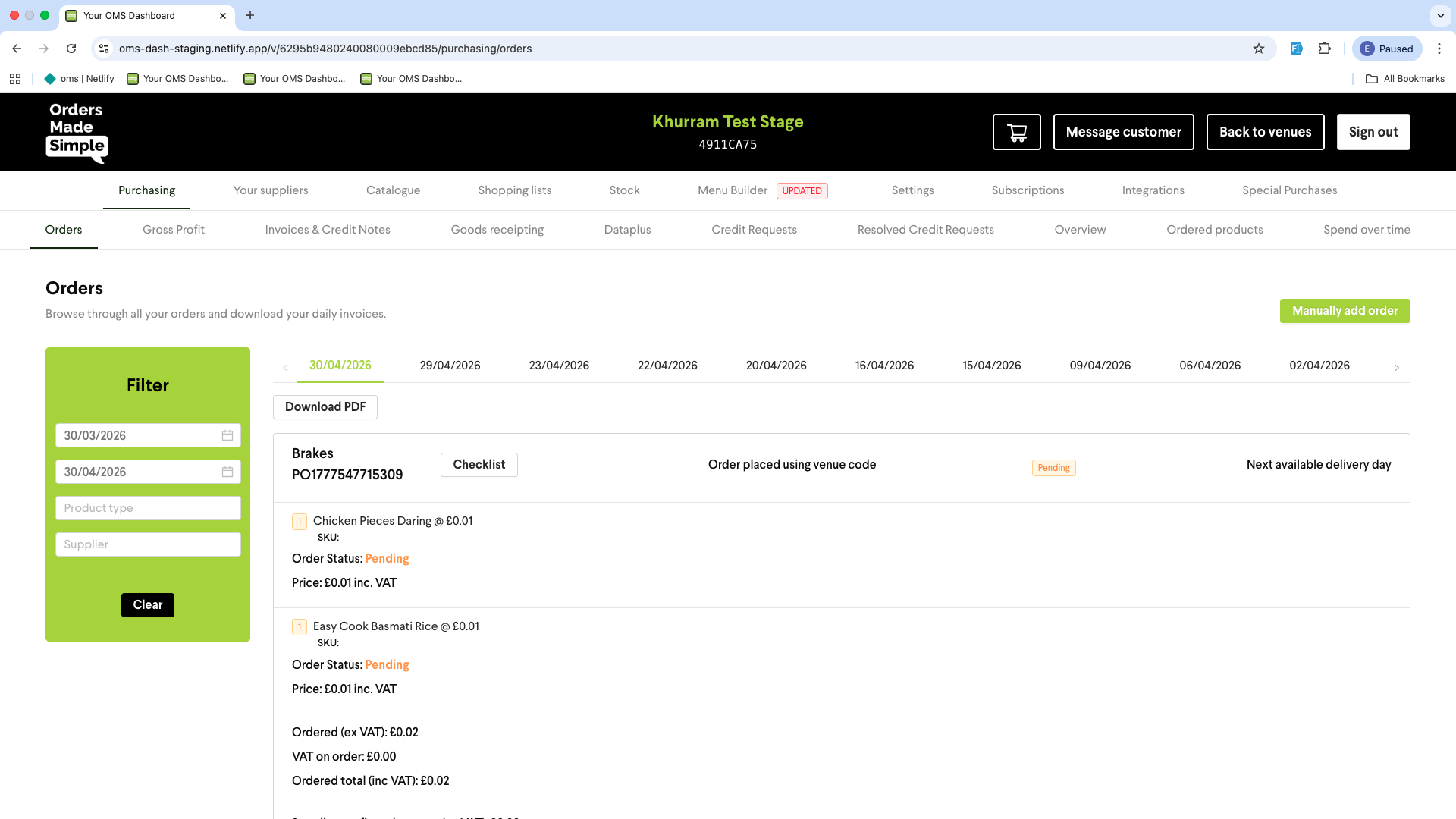This screenshot has width=1456, height=819.
Task: Open All Bookmarks folder
Action: 1405,79
